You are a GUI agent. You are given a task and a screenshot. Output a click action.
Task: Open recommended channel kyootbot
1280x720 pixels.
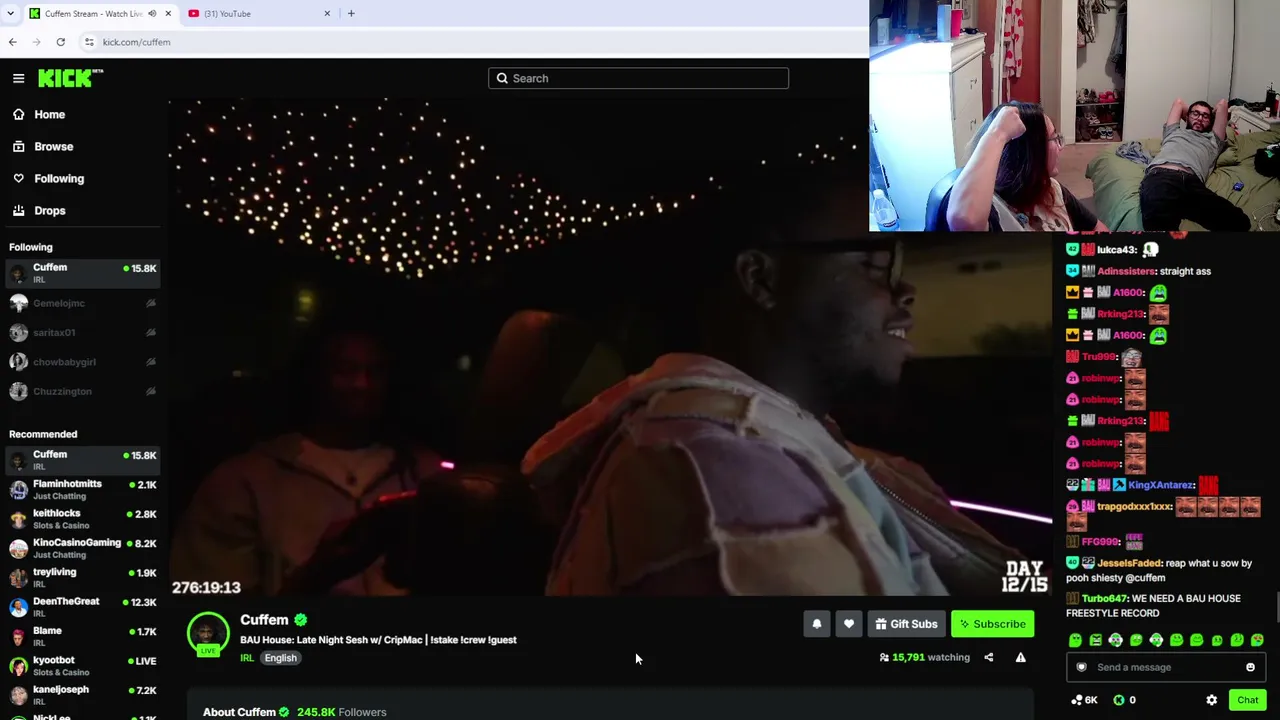(x=82, y=665)
